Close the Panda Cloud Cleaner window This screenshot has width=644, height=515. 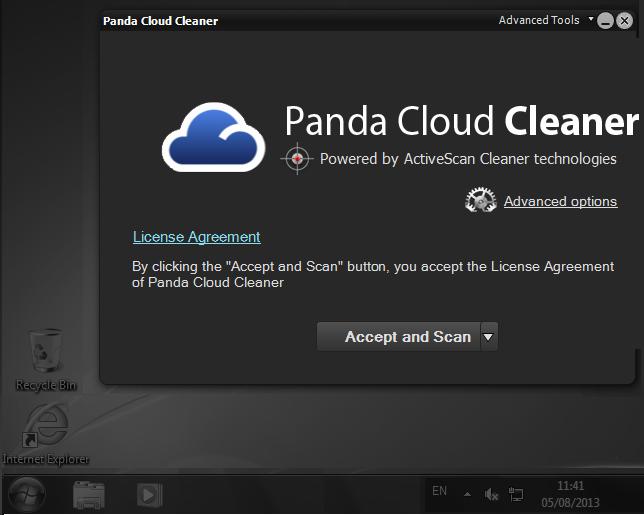pos(624,21)
